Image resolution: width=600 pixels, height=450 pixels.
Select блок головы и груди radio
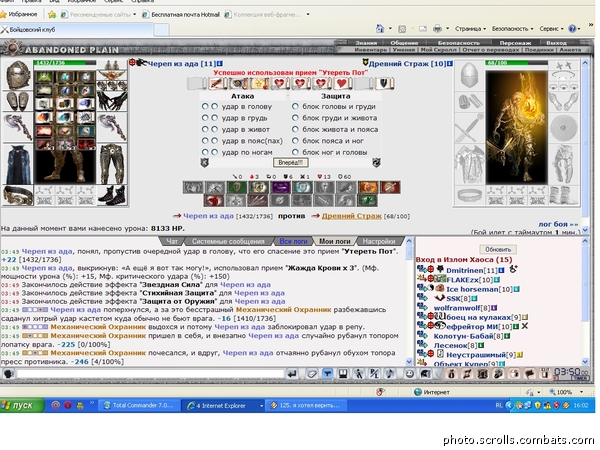295,106
